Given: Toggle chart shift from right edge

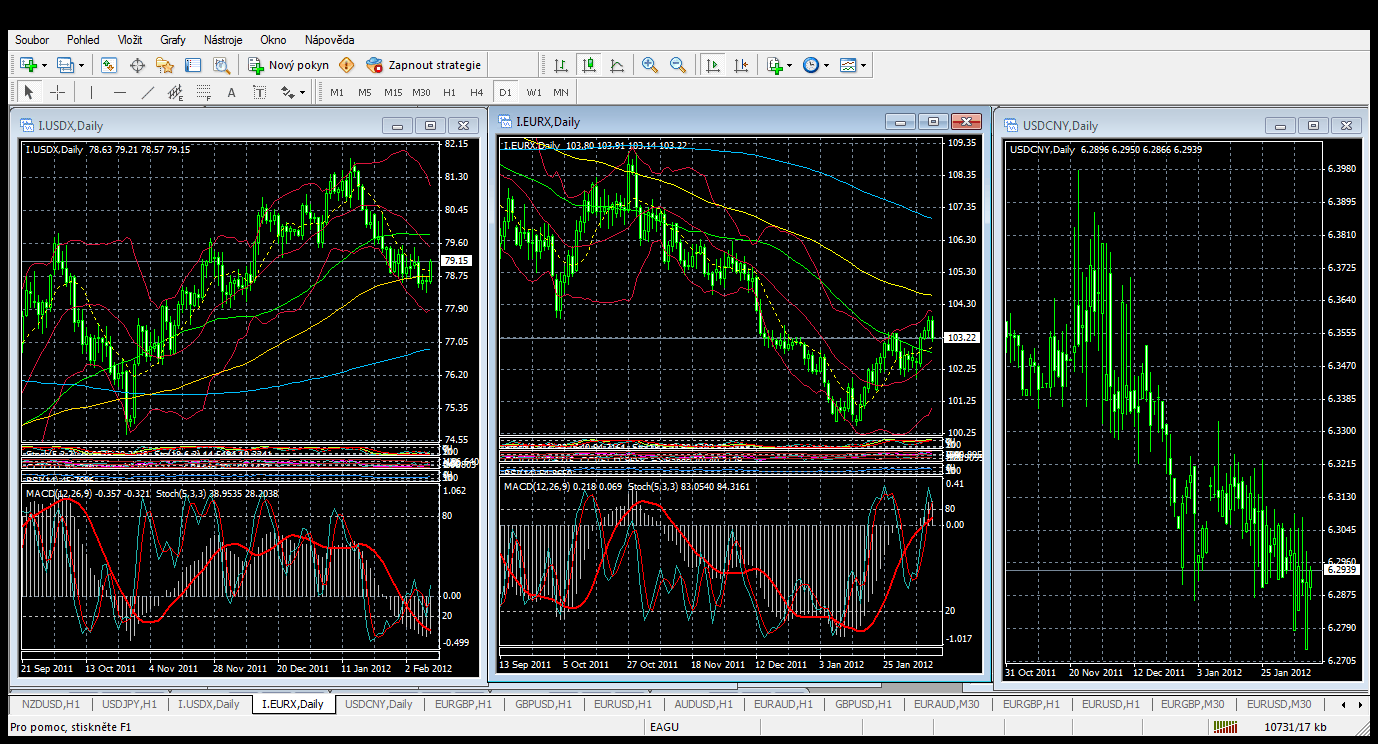Looking at the screenshot, I should coord(741,65).
